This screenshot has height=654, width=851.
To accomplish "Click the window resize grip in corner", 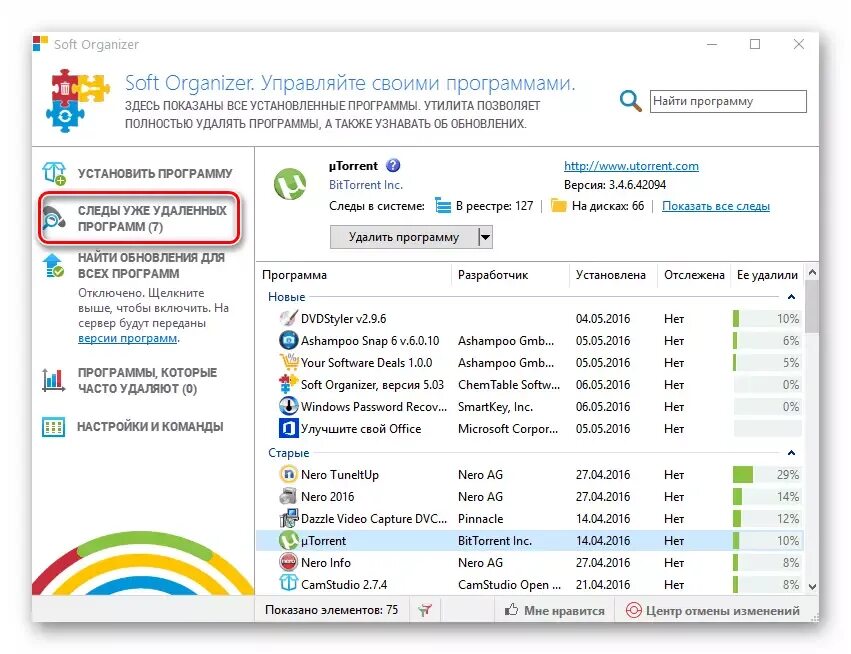I will tap(815, 618).
